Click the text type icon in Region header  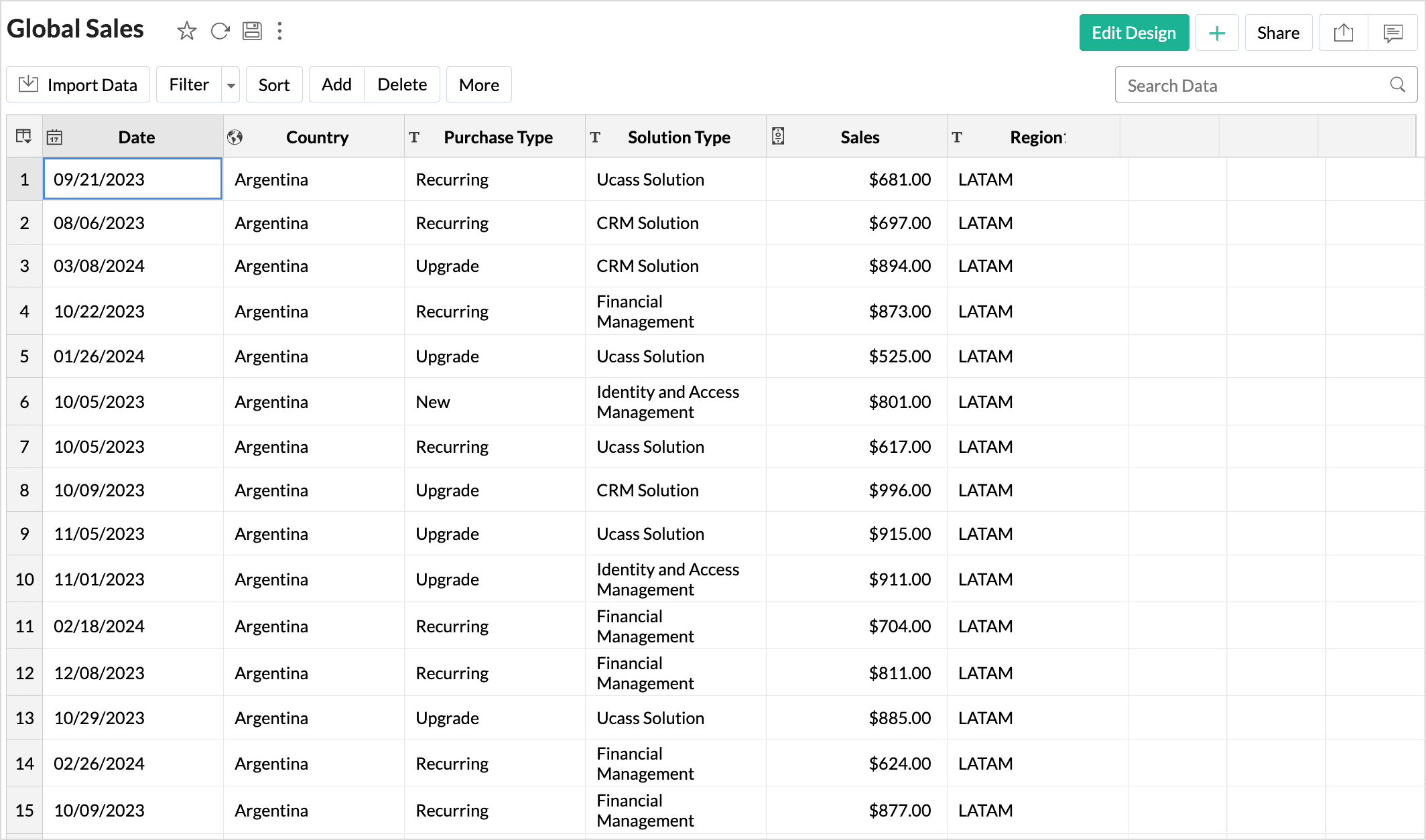[957, 137]
